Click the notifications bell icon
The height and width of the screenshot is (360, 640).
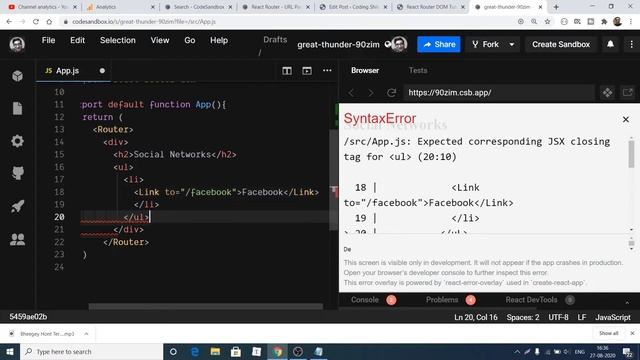coord(610,44)
